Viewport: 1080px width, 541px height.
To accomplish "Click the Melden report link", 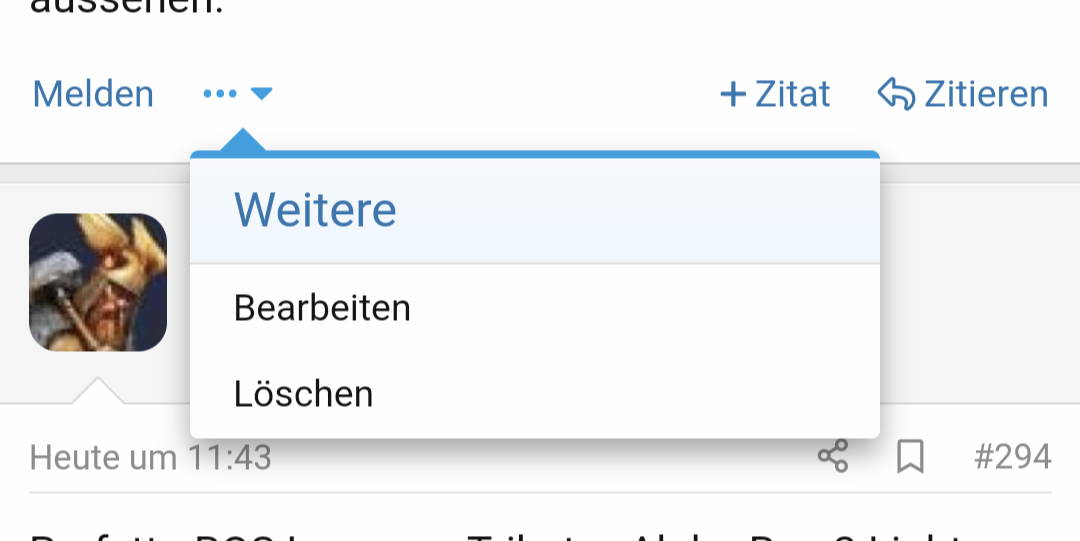I will [x=93, y=94].
